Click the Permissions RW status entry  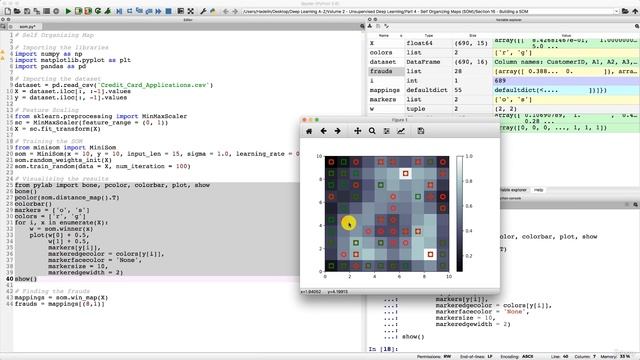[x=434, y=357]
